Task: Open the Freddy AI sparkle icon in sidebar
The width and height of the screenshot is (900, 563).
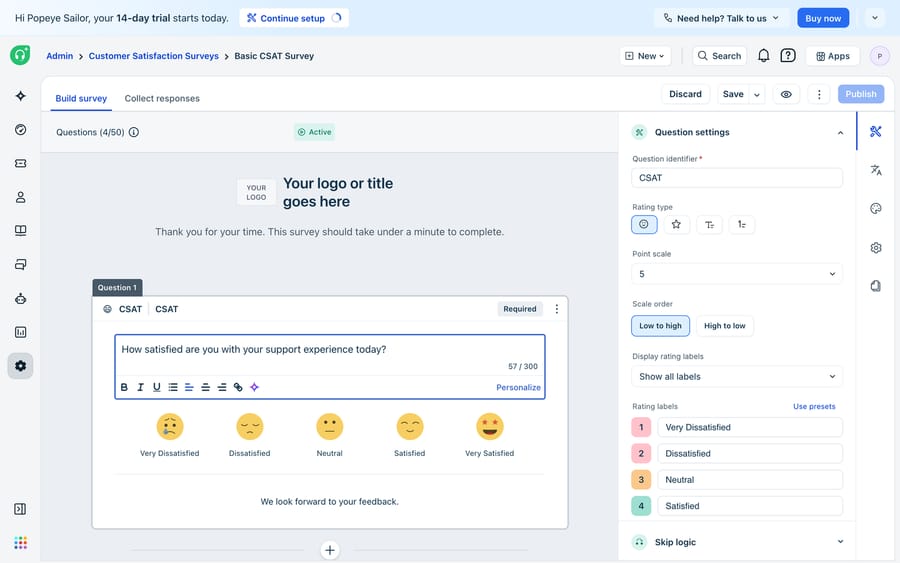Action: tap(21, 96)
